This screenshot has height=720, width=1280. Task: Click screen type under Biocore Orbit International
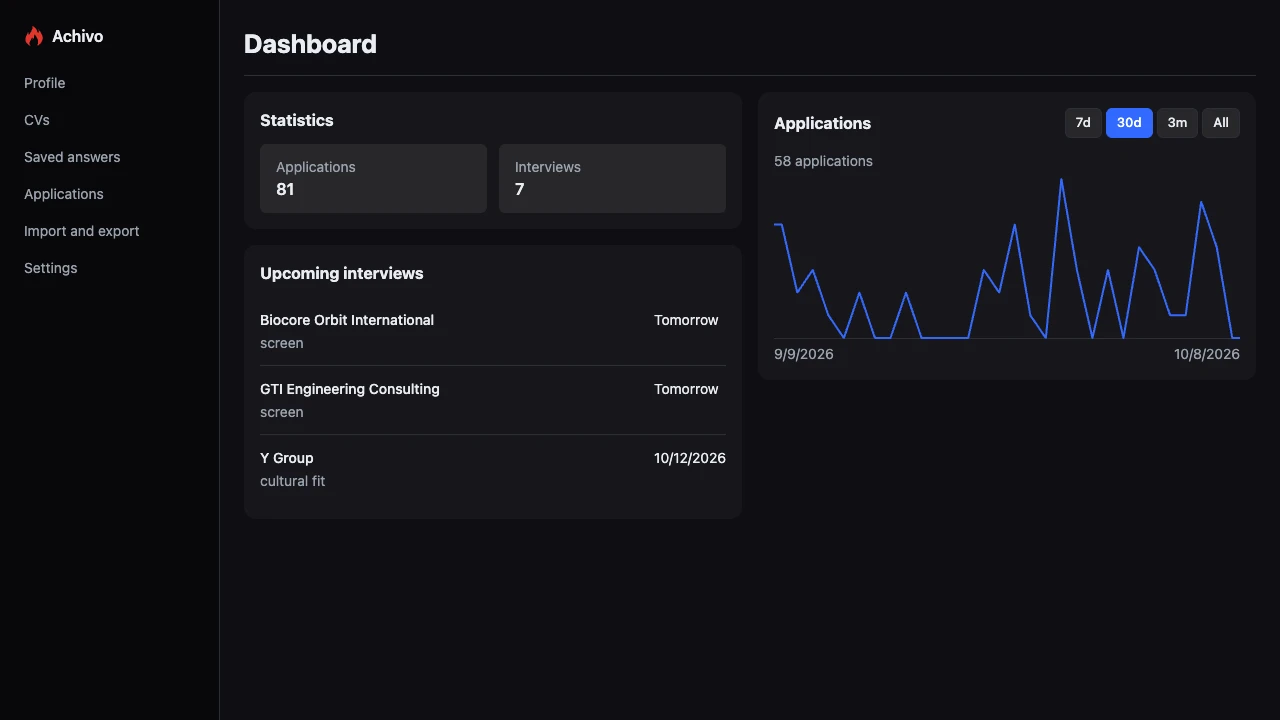282,343
